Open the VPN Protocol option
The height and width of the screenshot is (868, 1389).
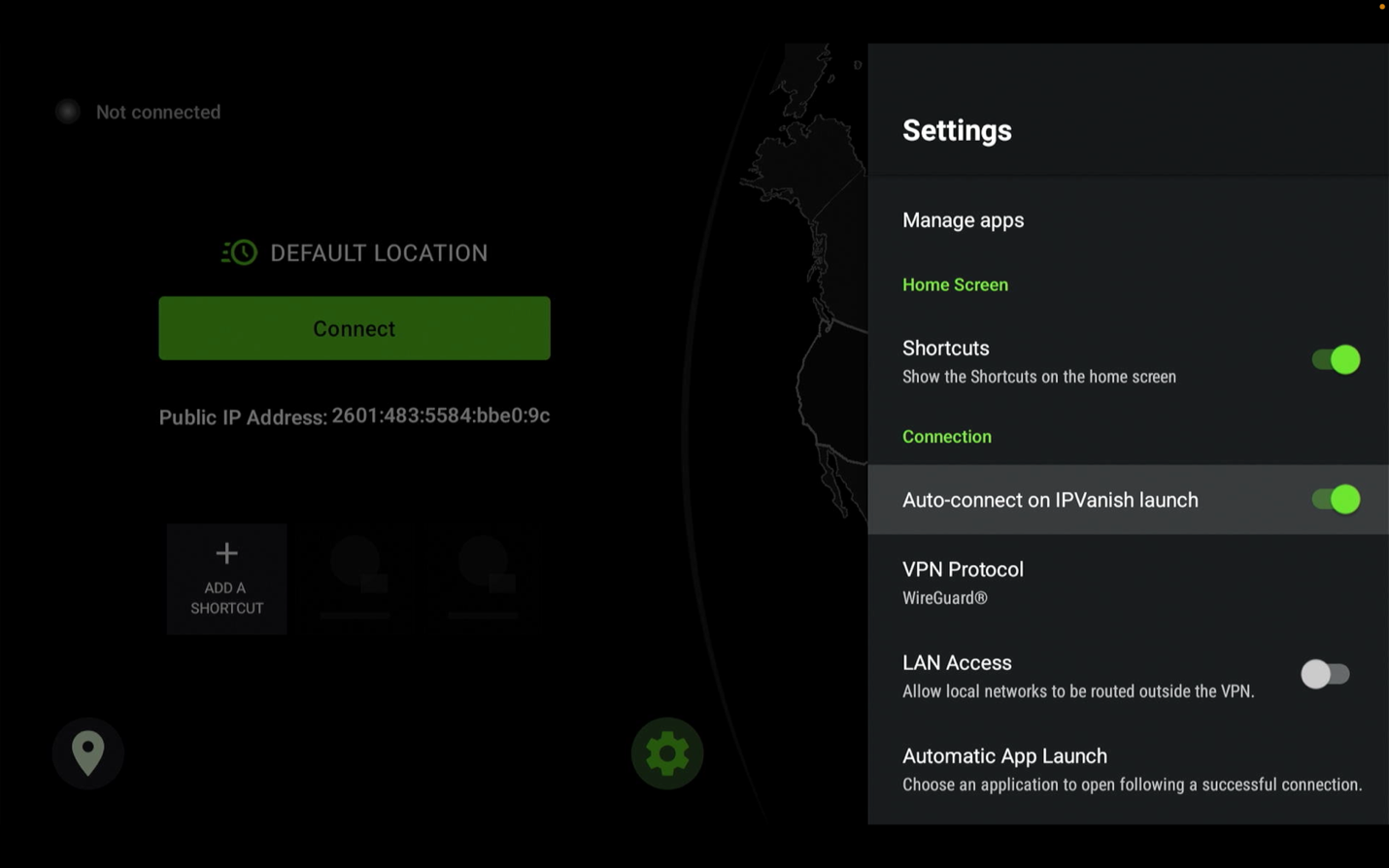pos(1128,582)
